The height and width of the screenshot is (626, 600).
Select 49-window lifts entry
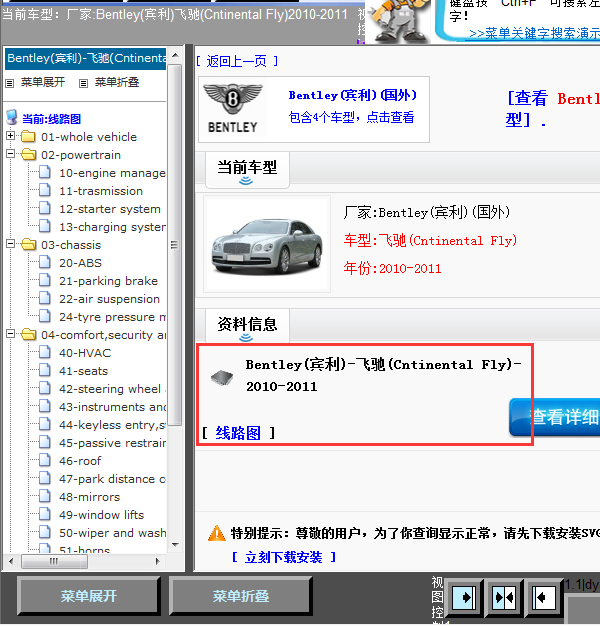click(x=101, y=515)
